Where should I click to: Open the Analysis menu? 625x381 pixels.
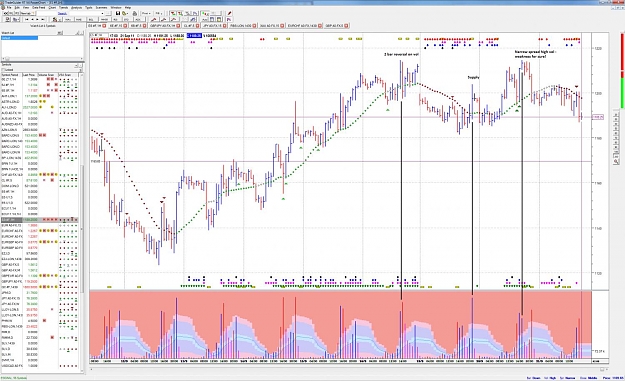pyautogui.click(x=76, y=8)
